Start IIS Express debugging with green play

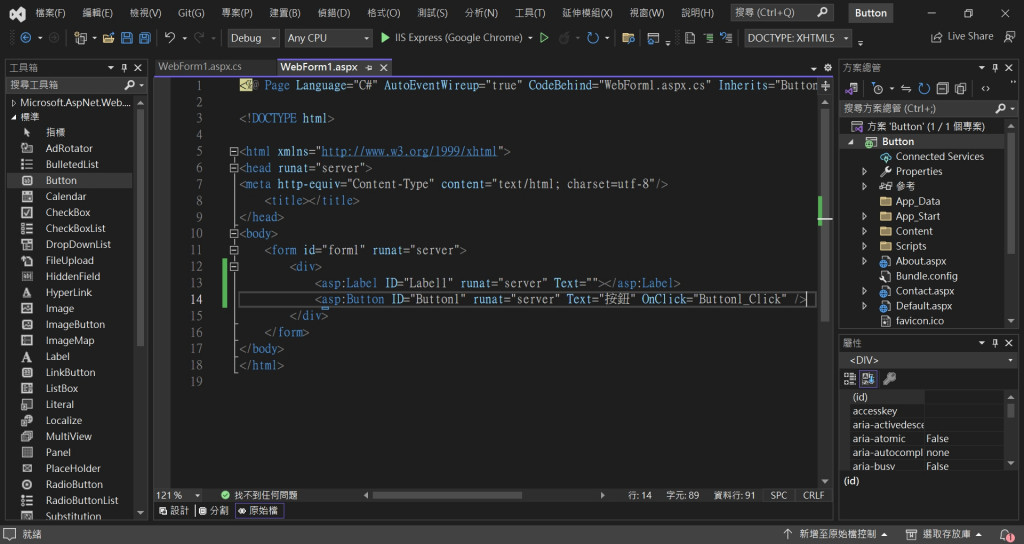(x=385, y=38)
